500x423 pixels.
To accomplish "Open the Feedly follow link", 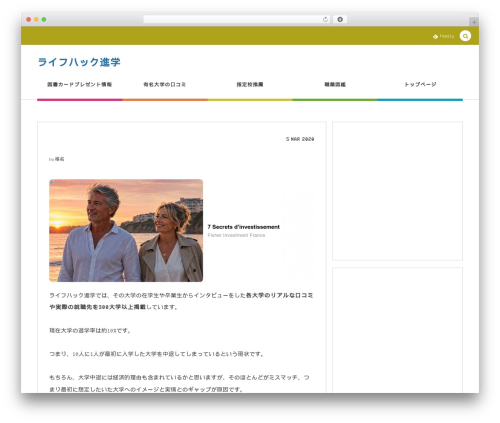I will pos(444,36).
